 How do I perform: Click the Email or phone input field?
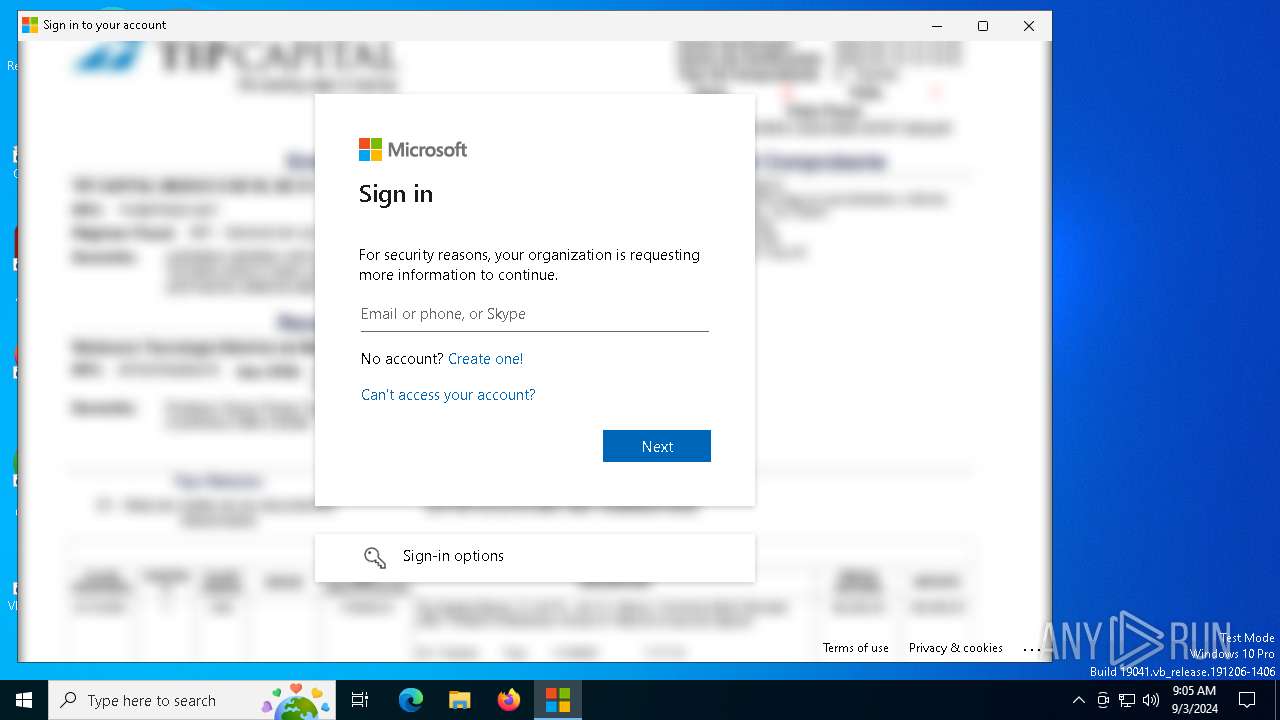pos(534,314)
